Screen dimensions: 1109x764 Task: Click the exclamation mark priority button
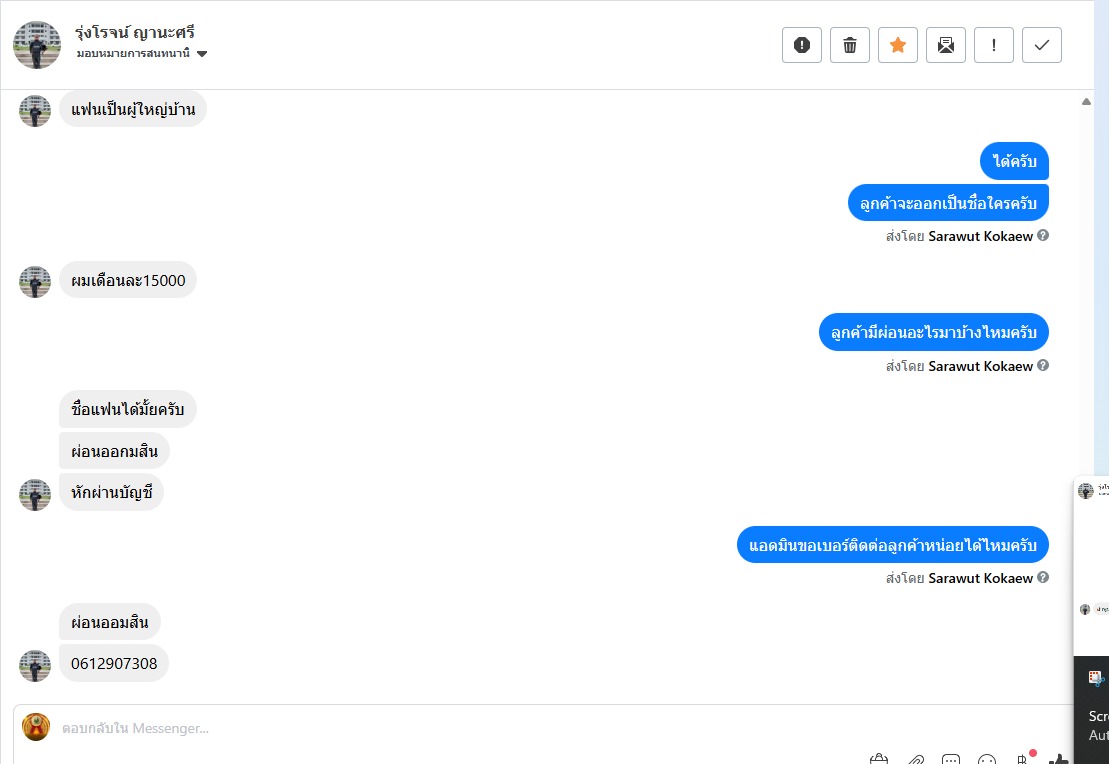(x=994, y=45)
